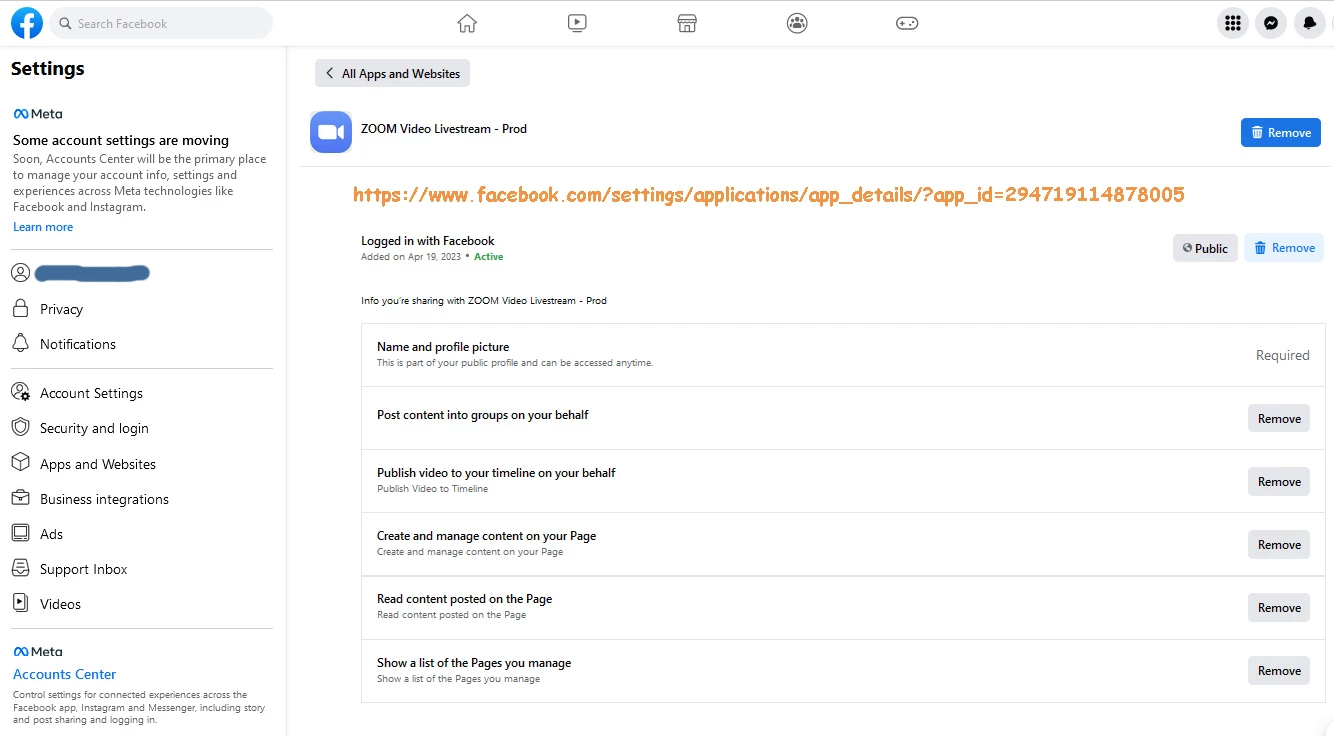The height and width of the screenshot is (736, 1334).
Task: Open the Accounts Center link
Action: [64, 674]
